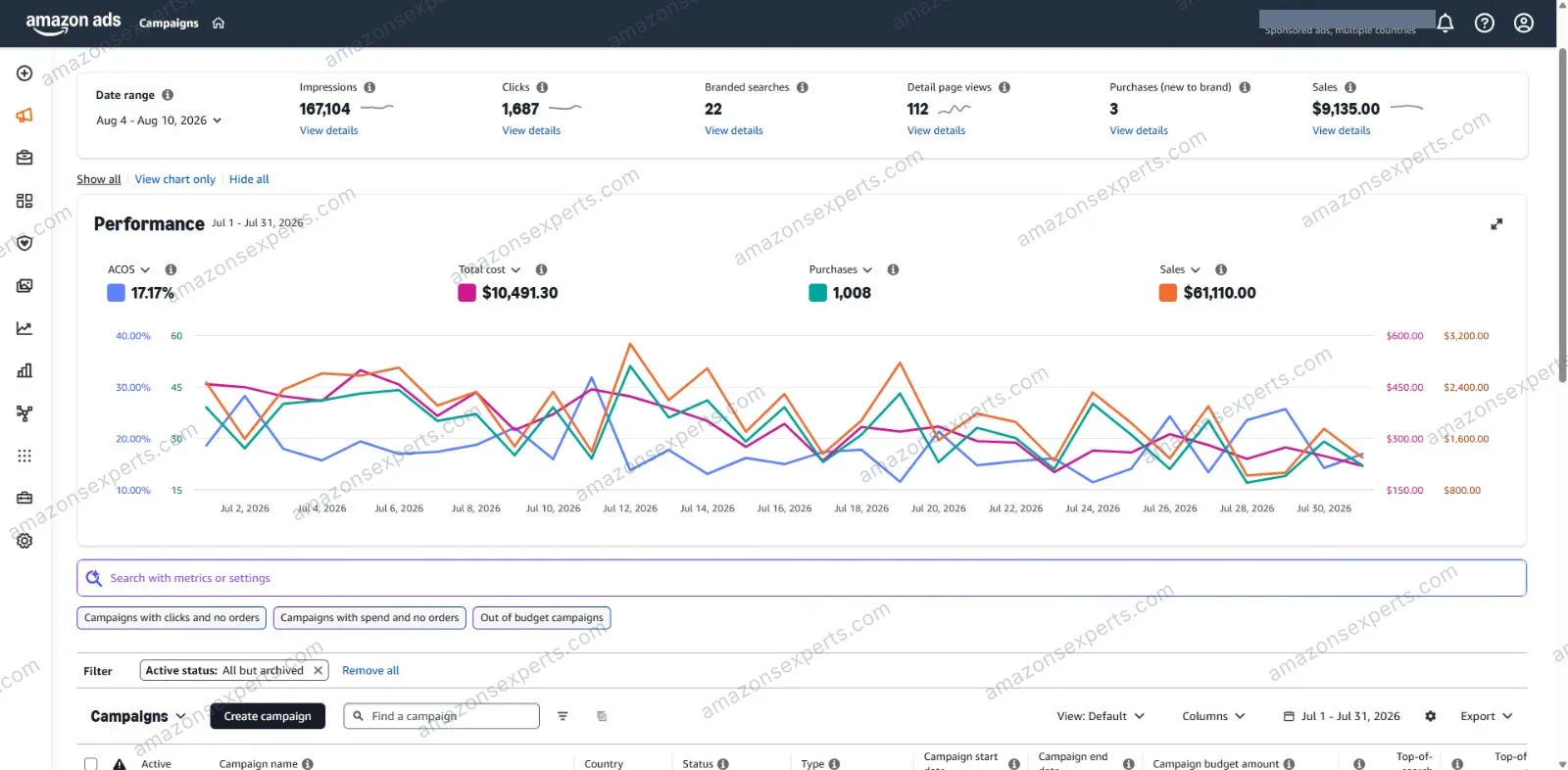Expand the Purchases metric dropdown

point(840,269)
